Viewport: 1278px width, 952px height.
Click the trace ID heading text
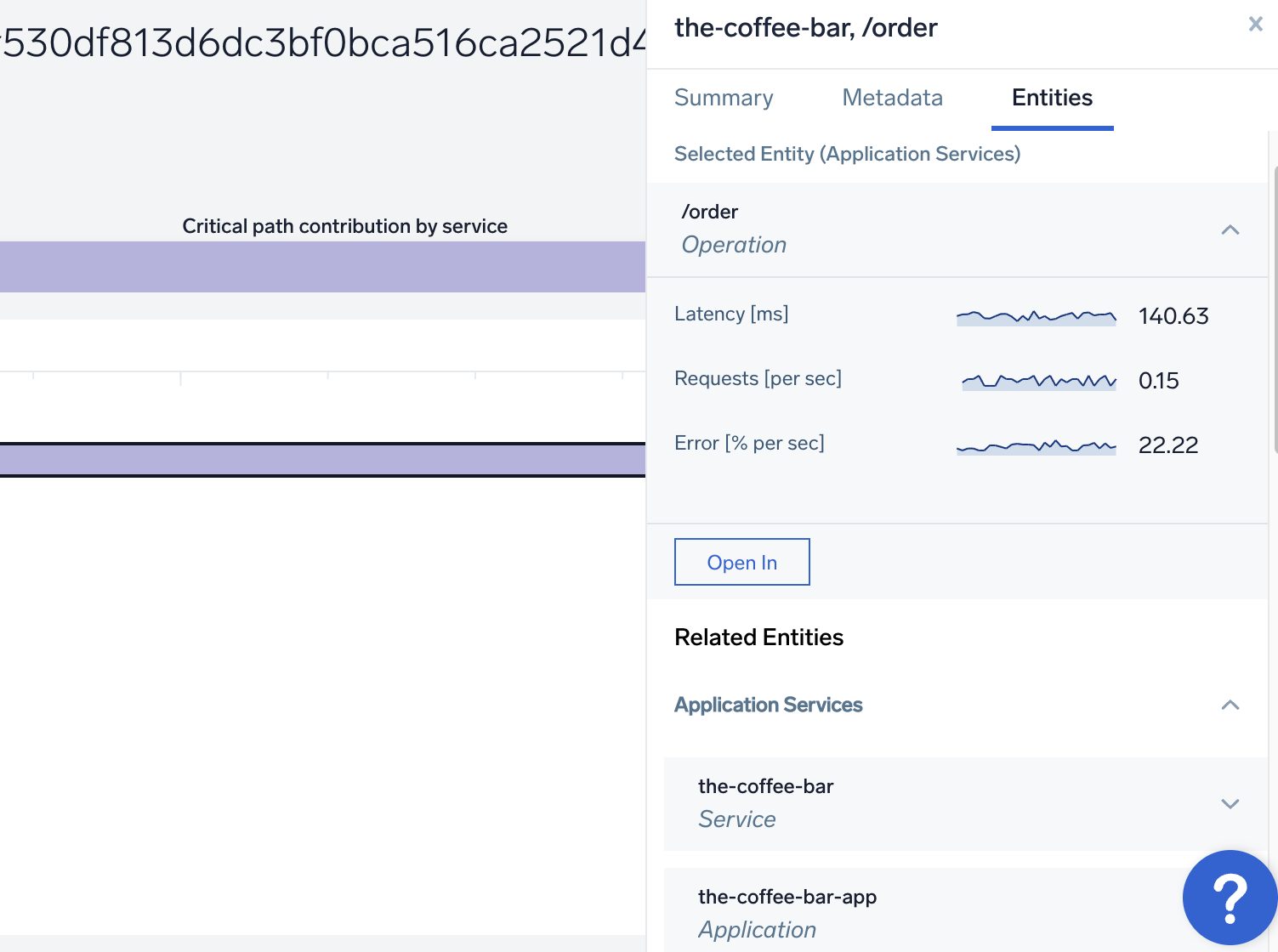[323, 42]
